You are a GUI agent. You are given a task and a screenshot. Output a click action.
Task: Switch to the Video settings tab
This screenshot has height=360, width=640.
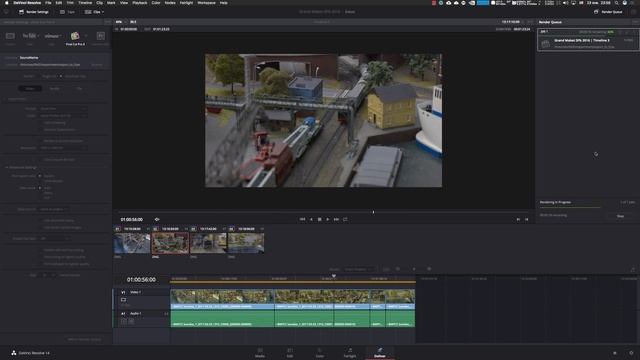(x=30, y=88)
